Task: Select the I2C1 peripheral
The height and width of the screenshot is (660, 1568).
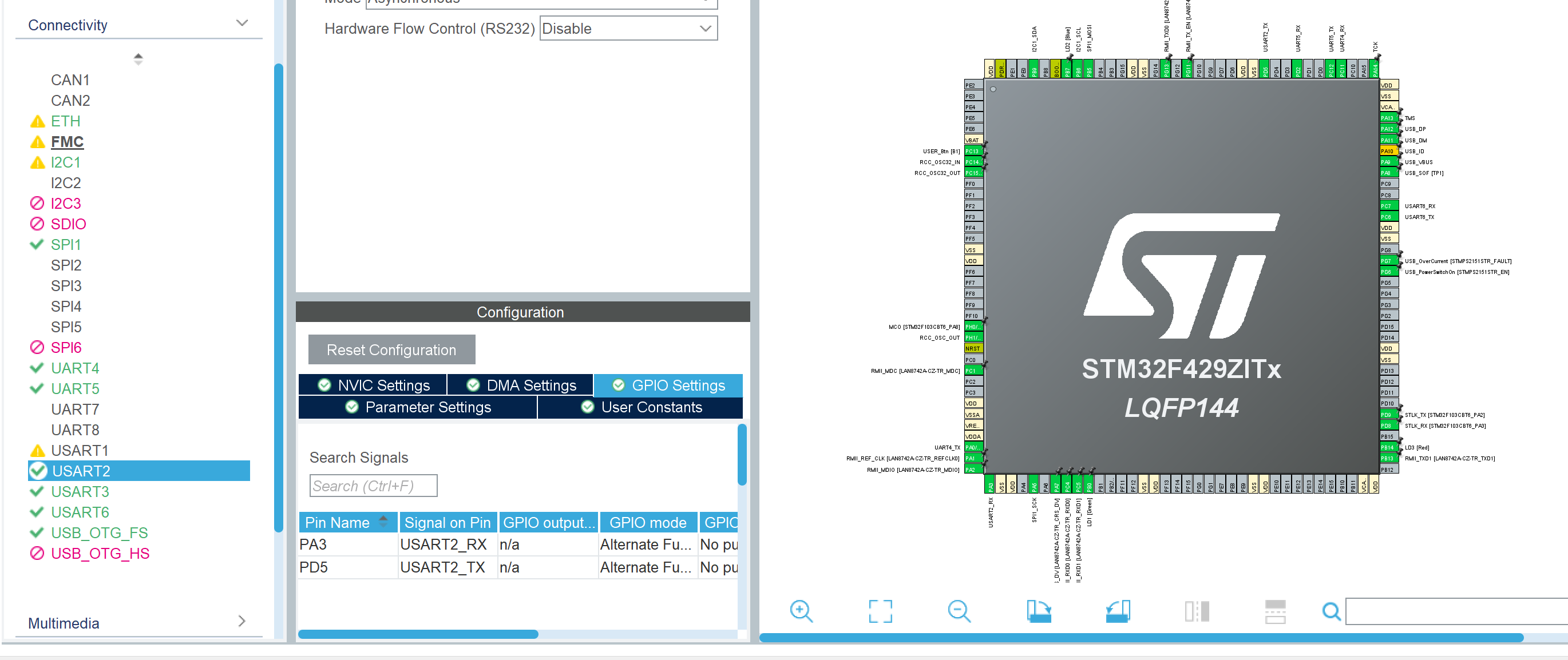Action: coord(66,163)
